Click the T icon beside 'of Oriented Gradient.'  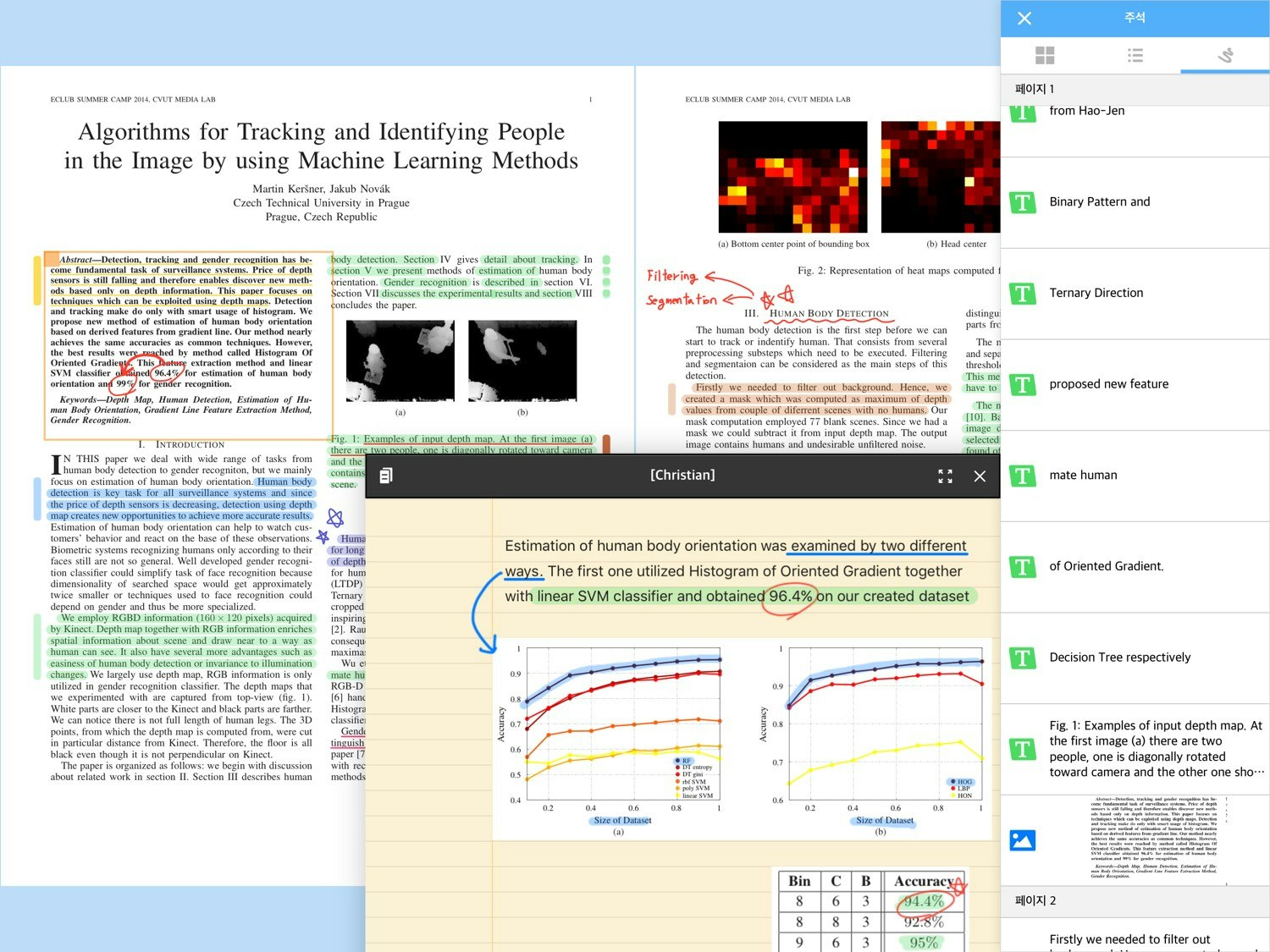pos(1023,567)
